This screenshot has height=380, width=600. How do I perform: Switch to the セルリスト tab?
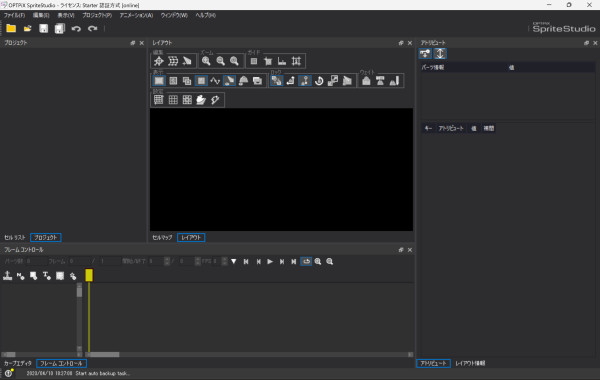point(15,238)
